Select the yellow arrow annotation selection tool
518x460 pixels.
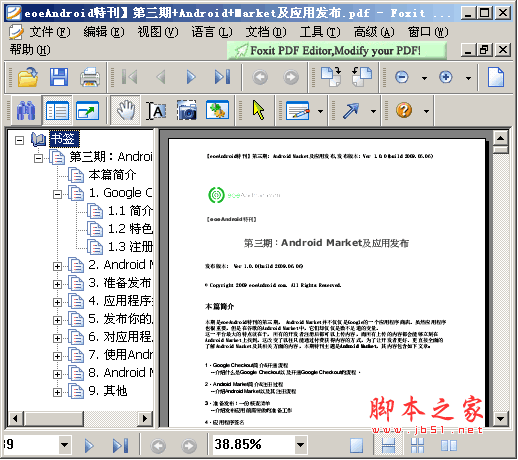(258, 110)
